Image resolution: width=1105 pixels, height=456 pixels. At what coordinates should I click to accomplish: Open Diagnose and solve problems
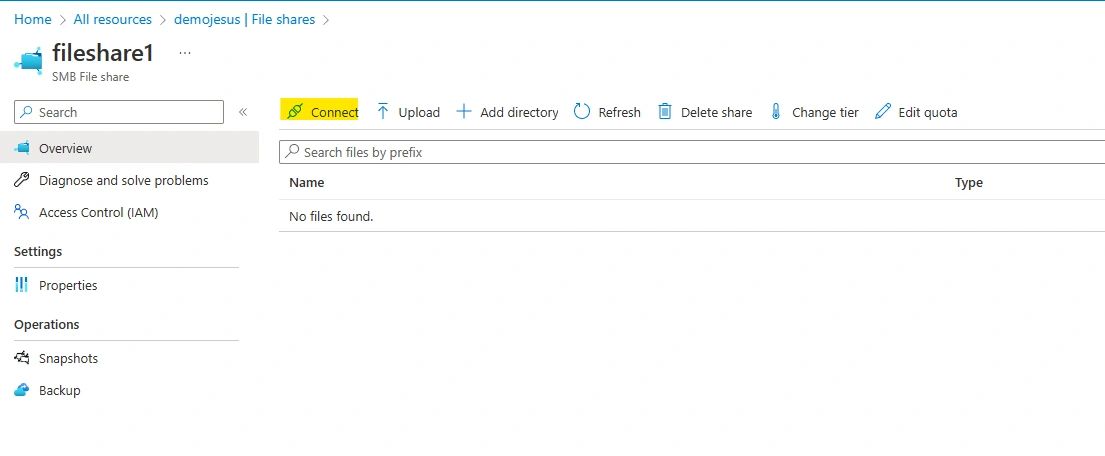point(123,180)
